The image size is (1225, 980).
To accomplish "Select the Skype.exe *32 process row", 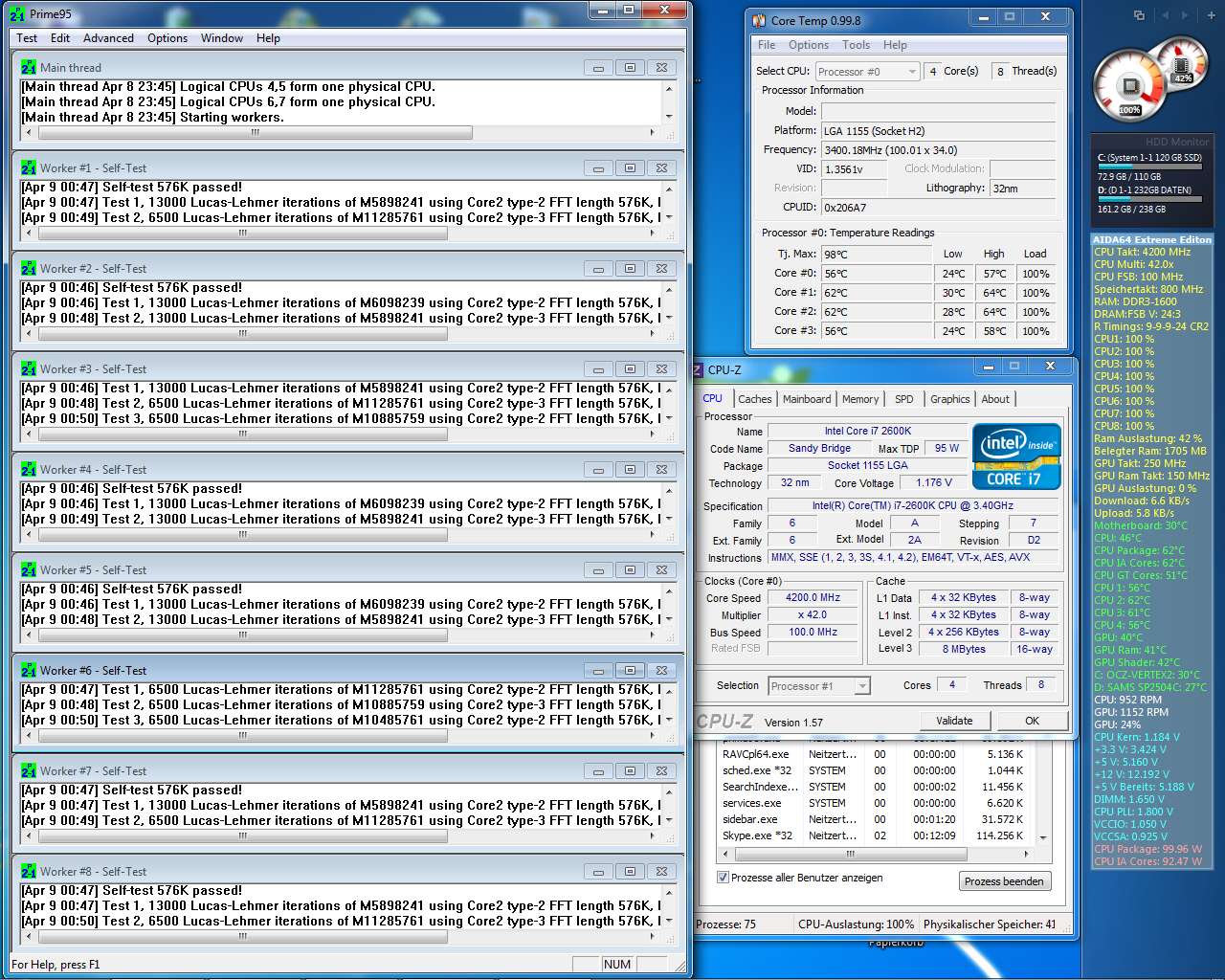I will (x=873, y=835).
